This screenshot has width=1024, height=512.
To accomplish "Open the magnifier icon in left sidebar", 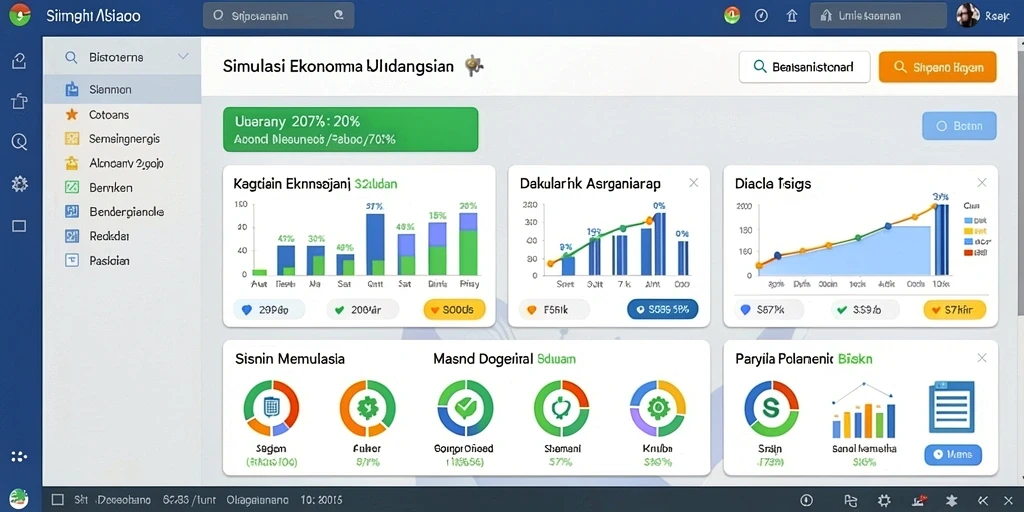I will (20, 141).
